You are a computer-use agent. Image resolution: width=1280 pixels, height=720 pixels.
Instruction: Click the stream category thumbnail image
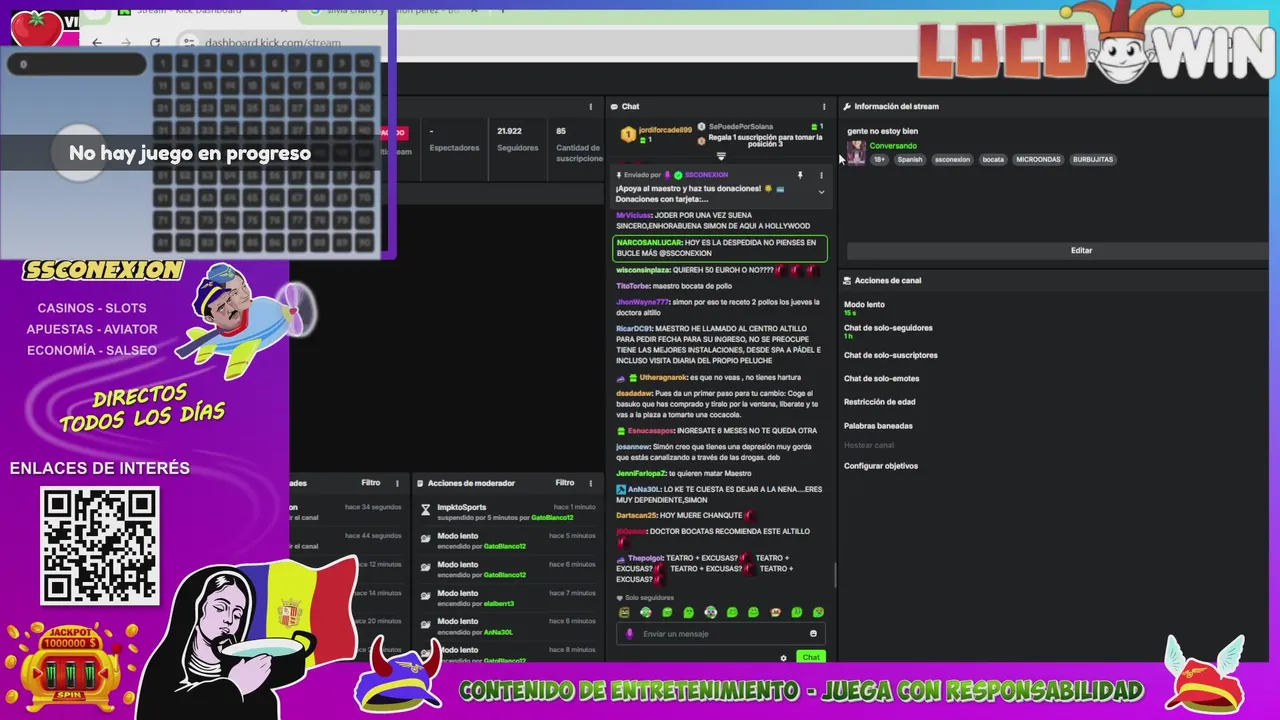856,152
